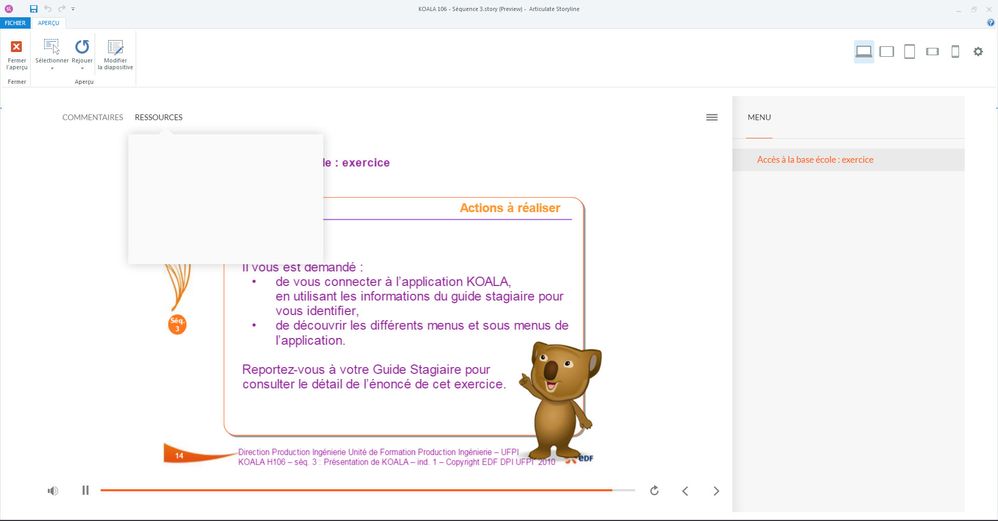
Task: Click the redo arrow in the quick access toolbar
Action: coord(62,9)
